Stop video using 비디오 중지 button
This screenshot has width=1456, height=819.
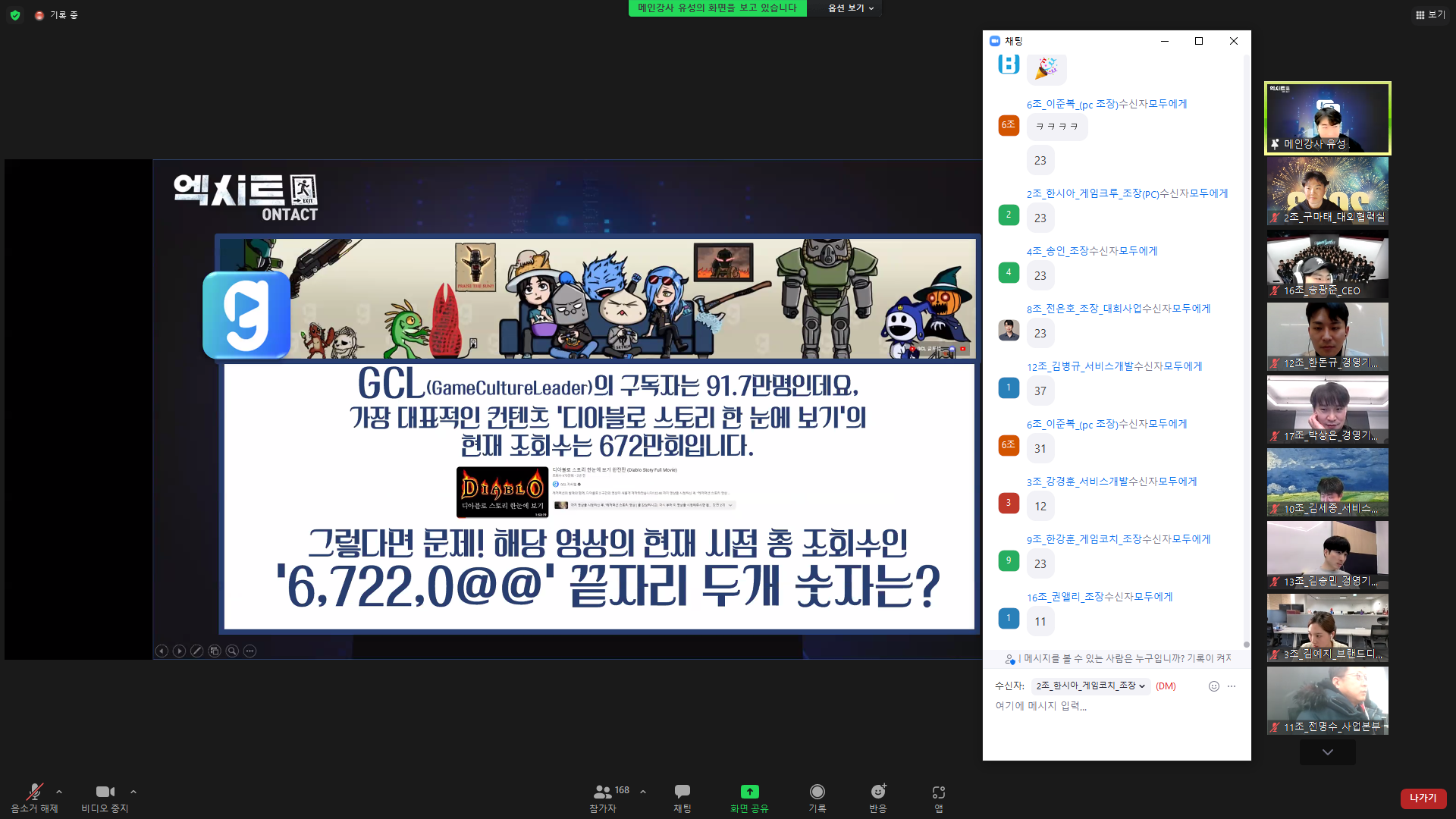coord(105,792)
